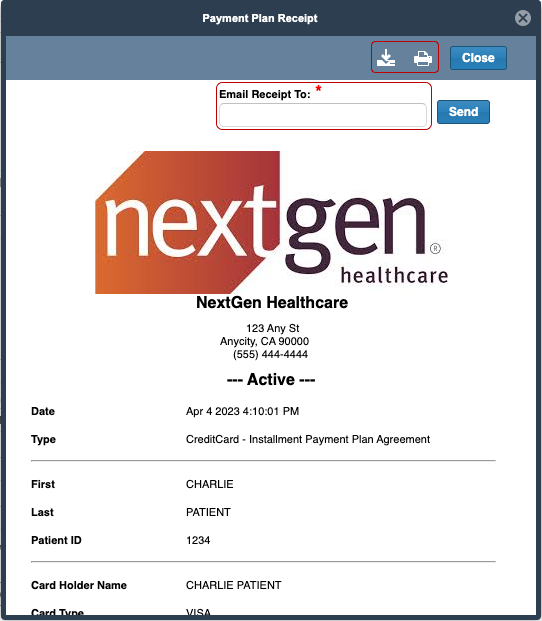542x621 pixels.
Task: Click the blue Close button
Action: (478, 58)
